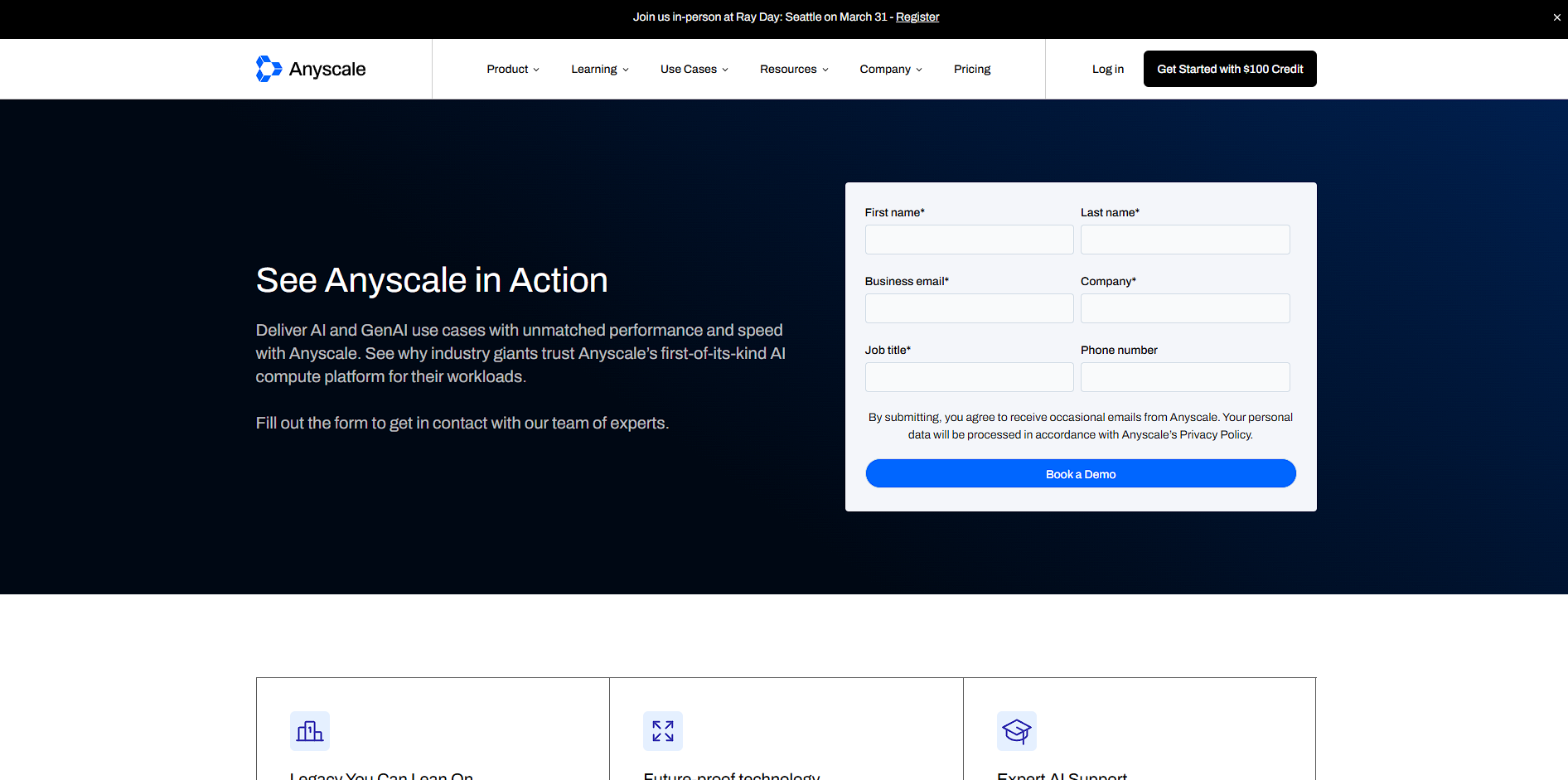
Task: Focus the Company input field
Action: tap(1185, 308)
